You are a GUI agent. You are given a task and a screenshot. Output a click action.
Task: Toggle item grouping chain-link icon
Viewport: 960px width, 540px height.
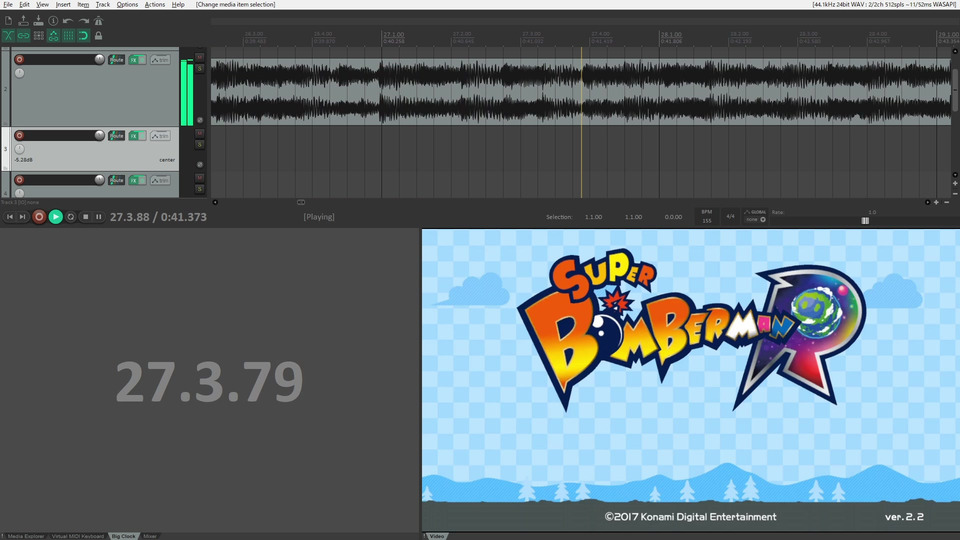(23, 36)
